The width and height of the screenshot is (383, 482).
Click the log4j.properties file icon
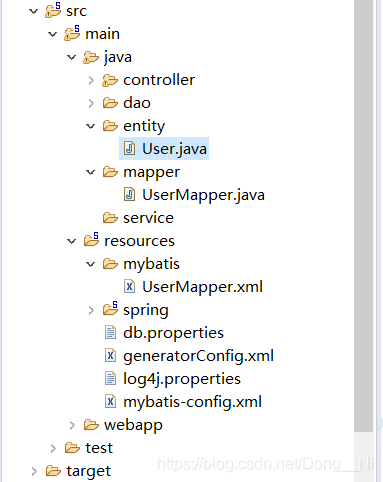point(110,378)
